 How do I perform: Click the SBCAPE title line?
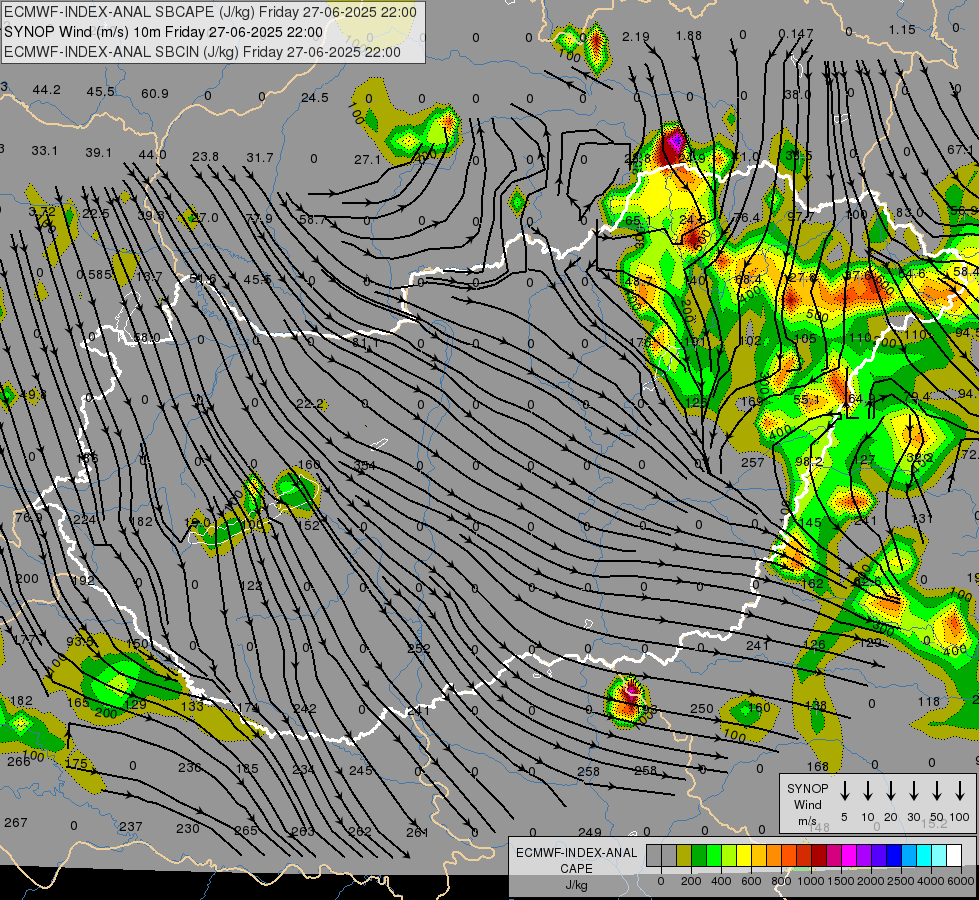point(210,12)
